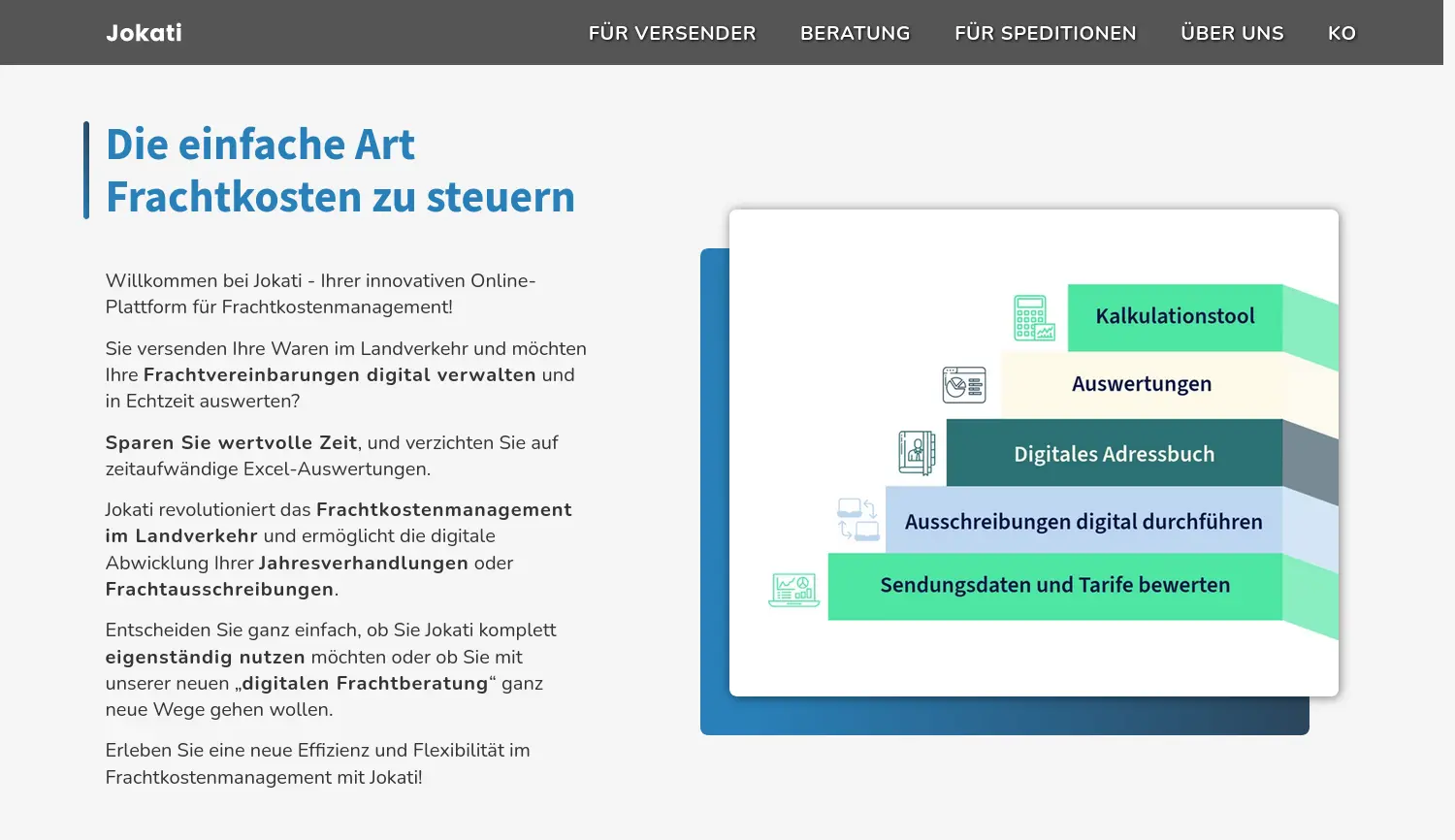Open the ÜBER UNS page
This screenshot has width=1455, height=840.
coord(1232,32)
